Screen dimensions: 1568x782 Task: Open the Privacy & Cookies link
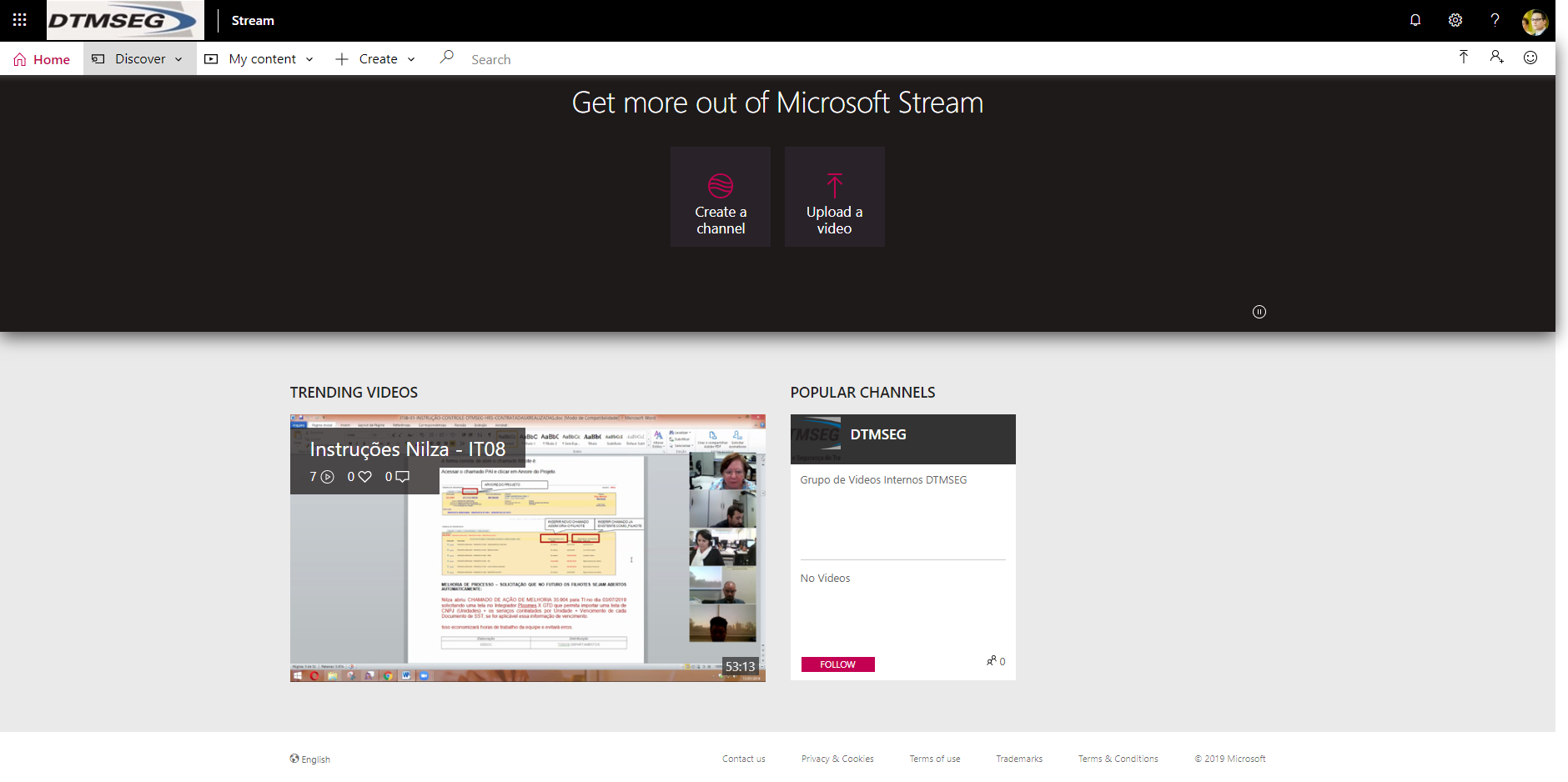(x=837, y=759)
